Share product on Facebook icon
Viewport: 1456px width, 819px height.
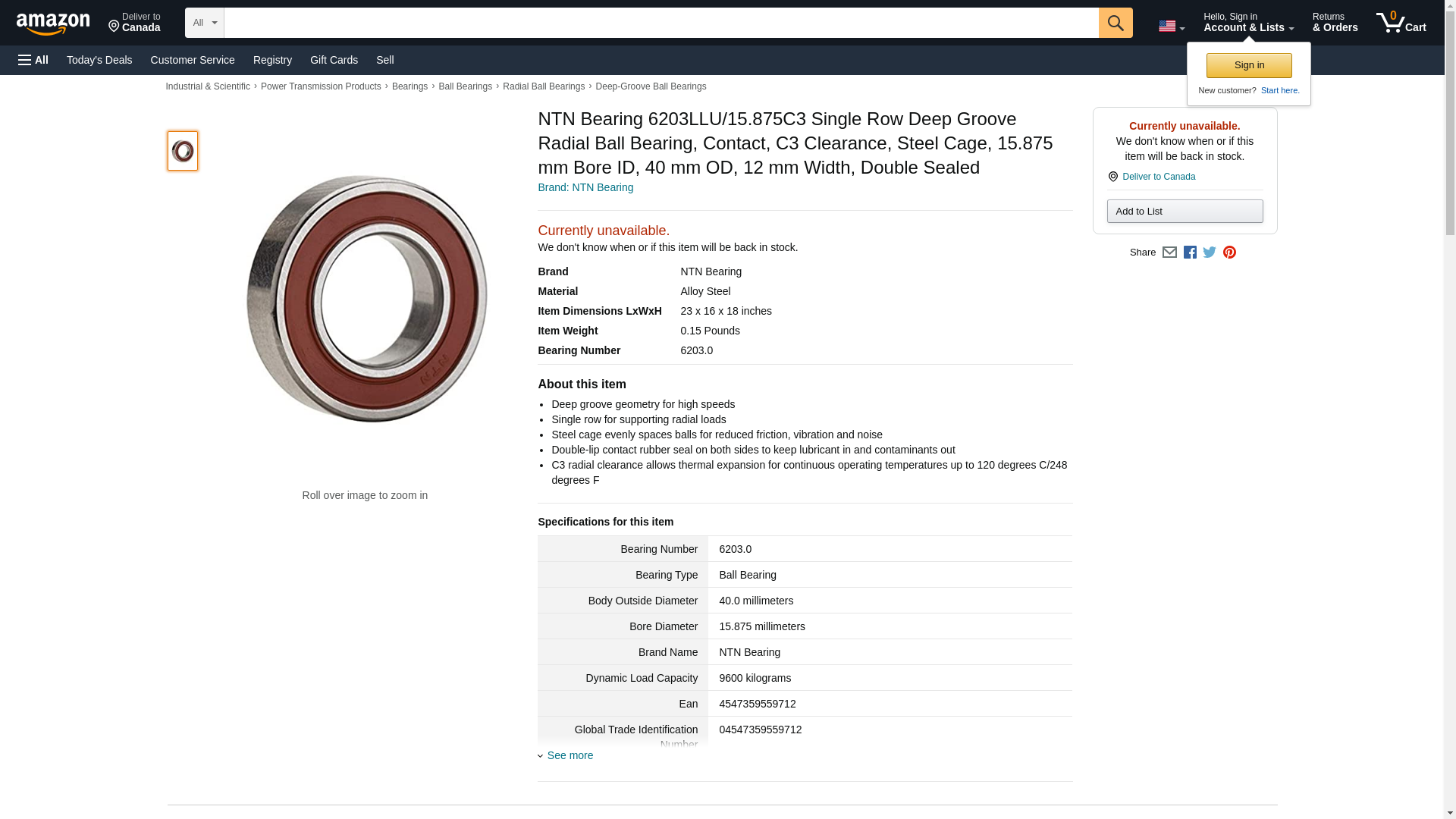pos(1190,253)
